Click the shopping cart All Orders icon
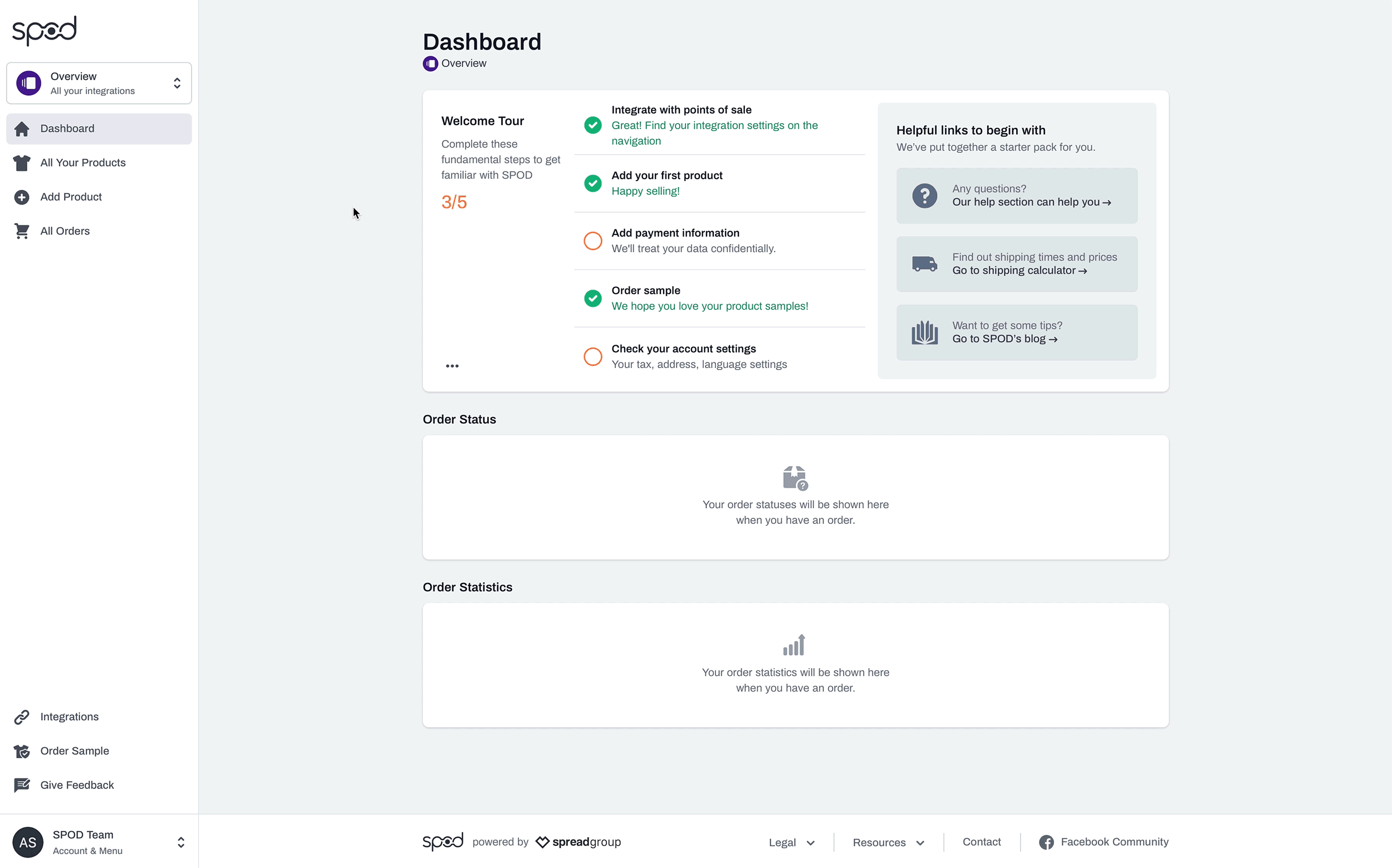Screen dimensions: 1392x868 pos(22,232)
